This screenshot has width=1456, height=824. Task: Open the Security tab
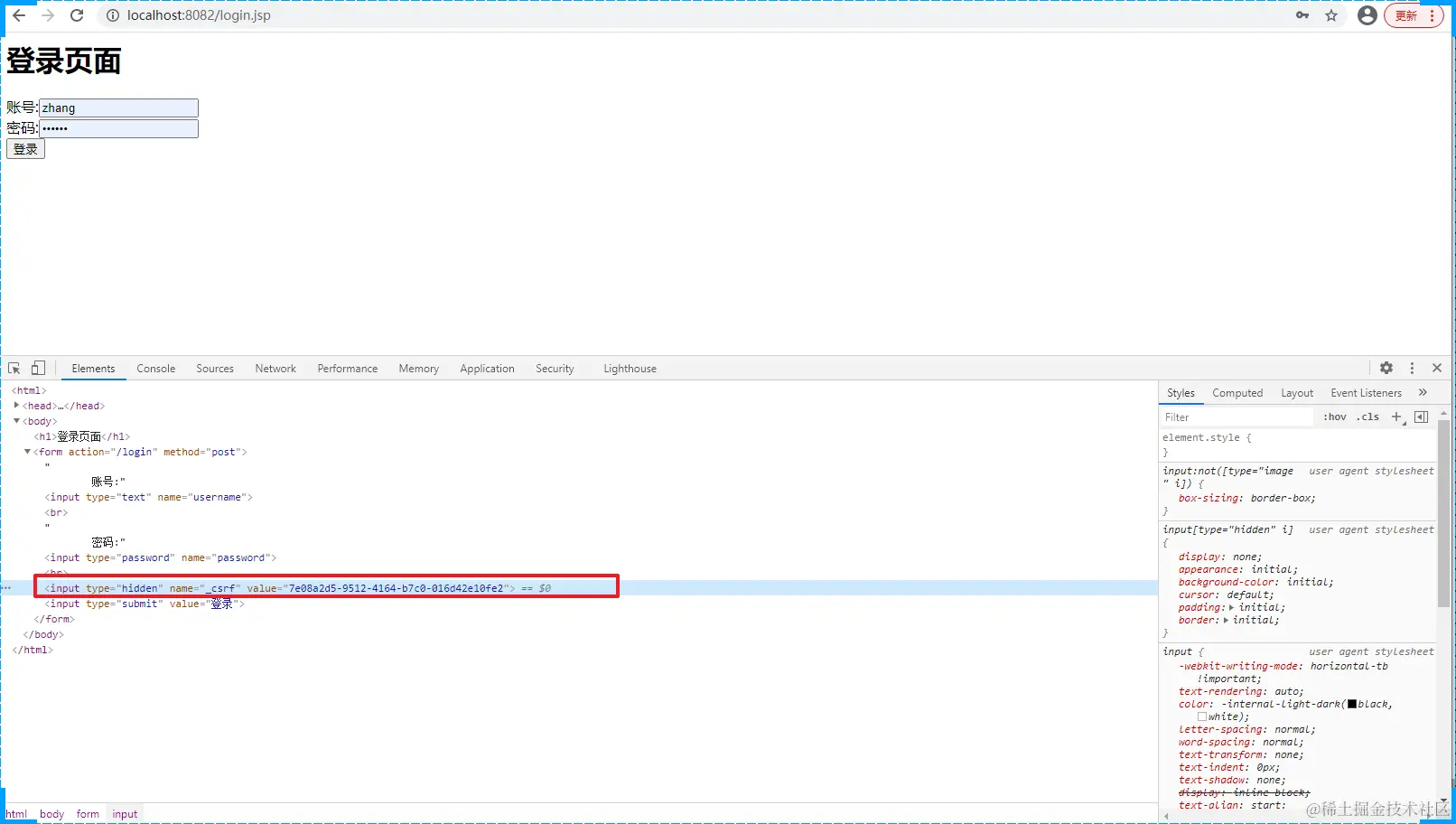pyautogui.click(x=555, y=369)
